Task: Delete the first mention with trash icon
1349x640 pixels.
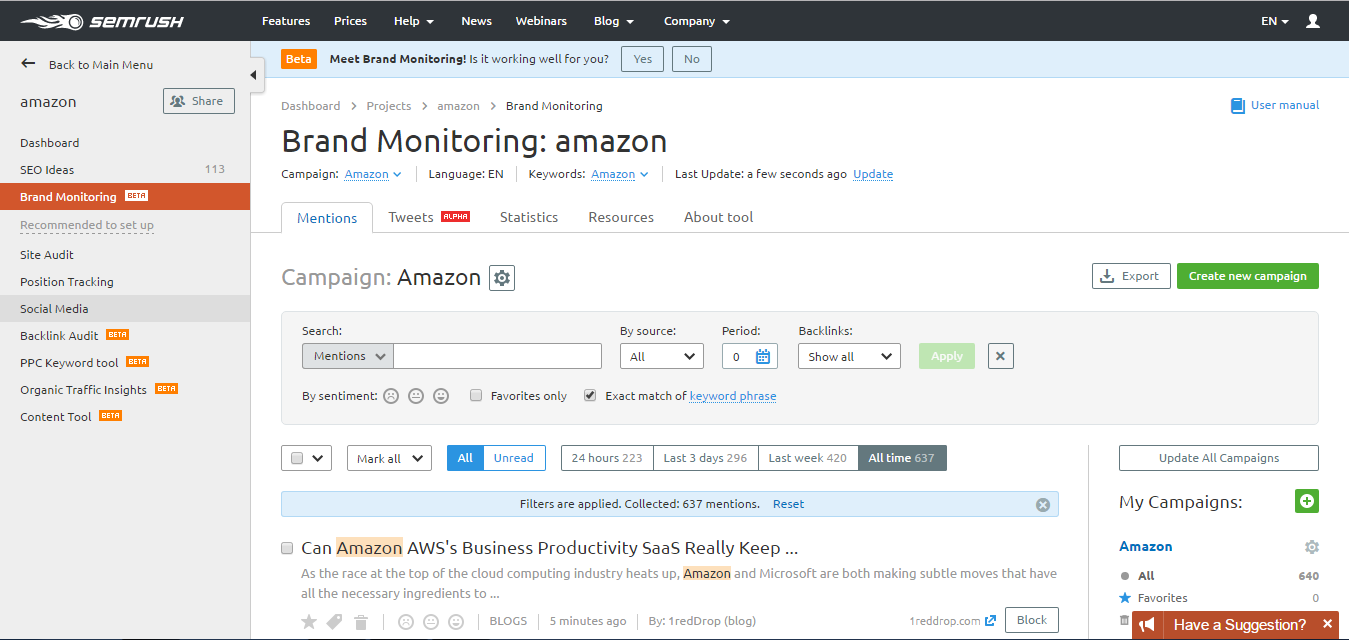Action: (361, 621)
